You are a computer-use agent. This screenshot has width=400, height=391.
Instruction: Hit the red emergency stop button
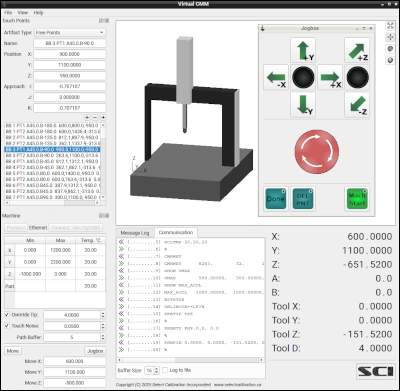pyautogui.click(x=317, y=152)
